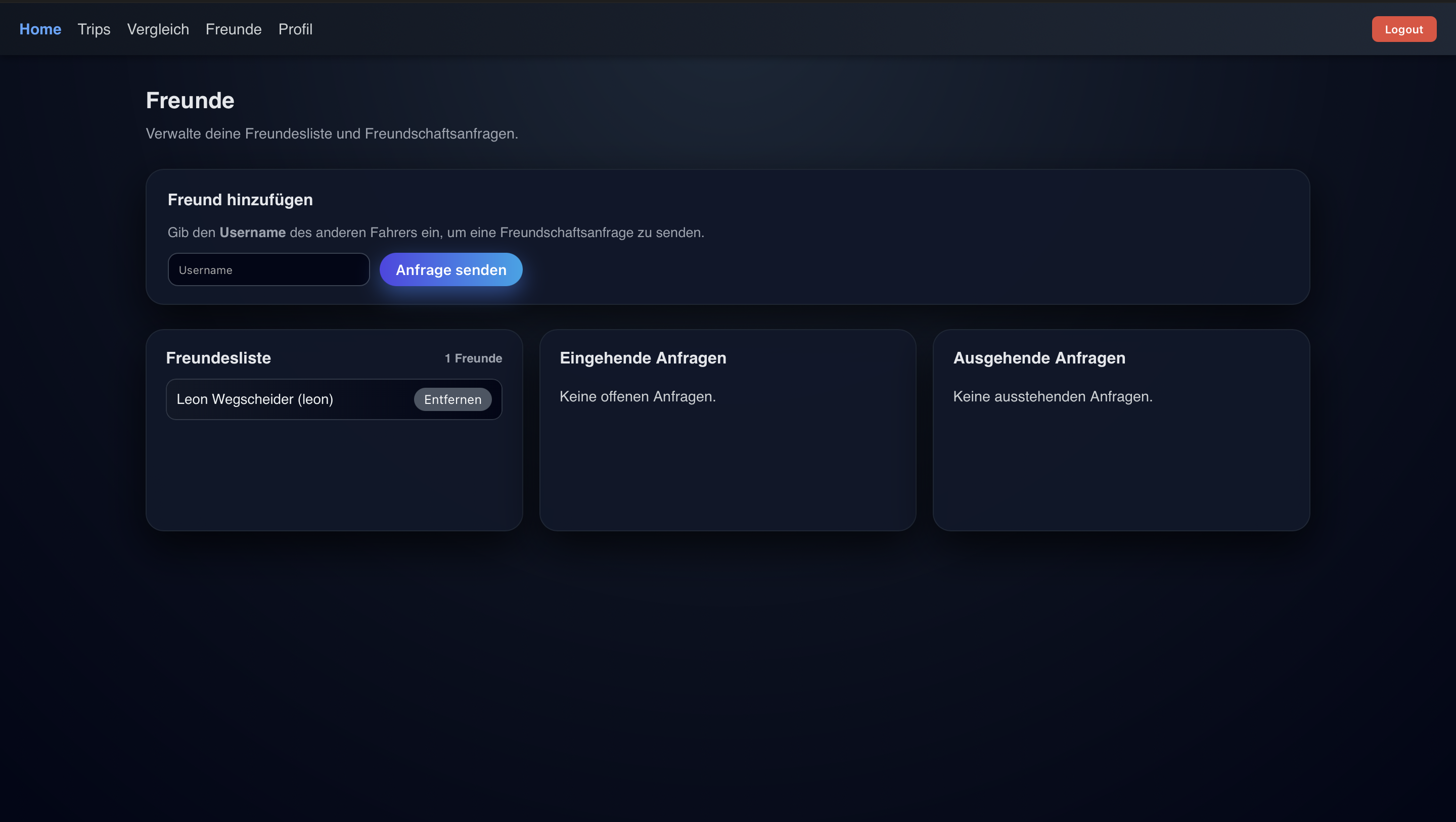The height and width of the screenshot is (822, 1456).
Task: Click the Freunde page heading
Action: (x=190, y=100)
